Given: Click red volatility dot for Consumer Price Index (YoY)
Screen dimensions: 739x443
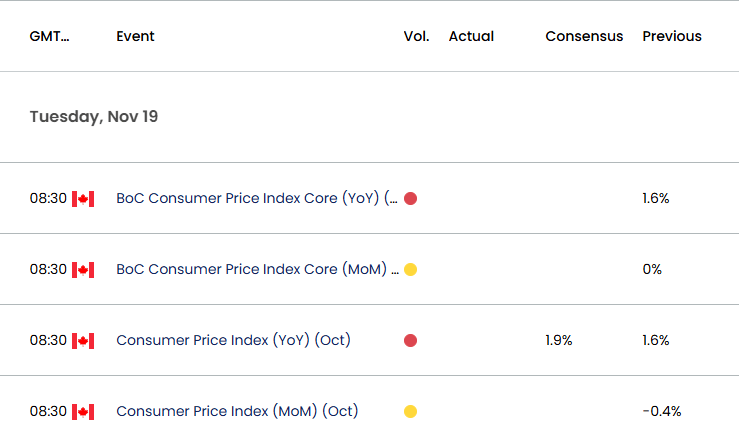Looking at the screenshot, I should (x=411, y=341).
